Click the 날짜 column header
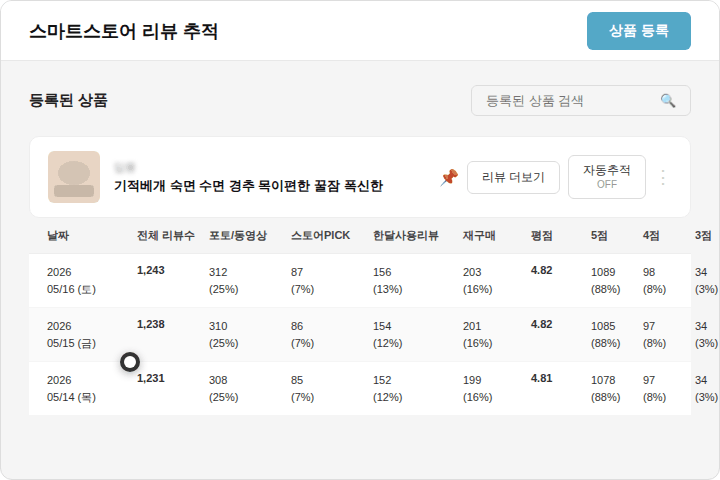Screen dimensions: 720x480 point(58,236)
